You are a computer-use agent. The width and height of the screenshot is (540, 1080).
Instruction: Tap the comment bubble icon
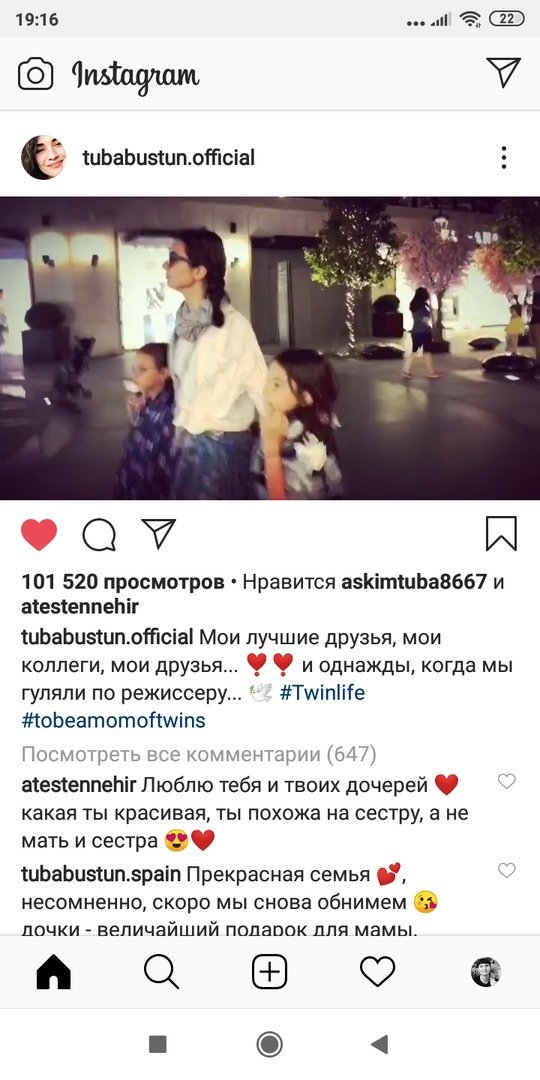[x=98, y=534]
